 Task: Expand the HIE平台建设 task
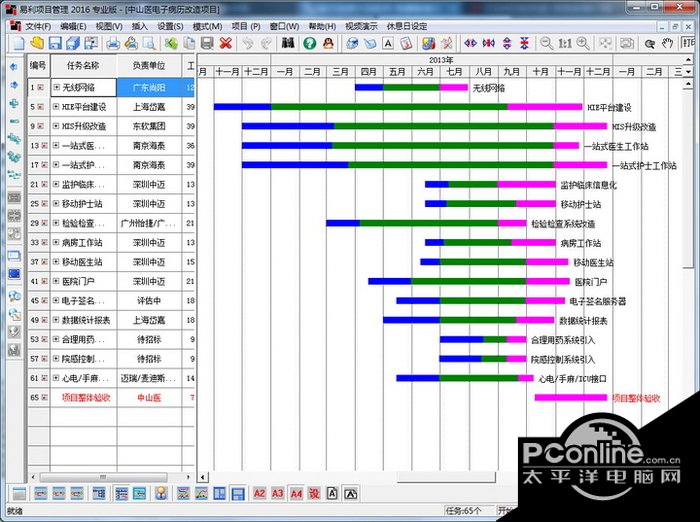coord(56,107)
